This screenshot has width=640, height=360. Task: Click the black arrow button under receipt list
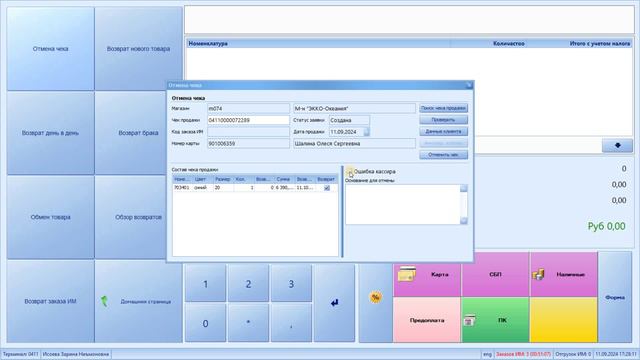coord(617,145)
